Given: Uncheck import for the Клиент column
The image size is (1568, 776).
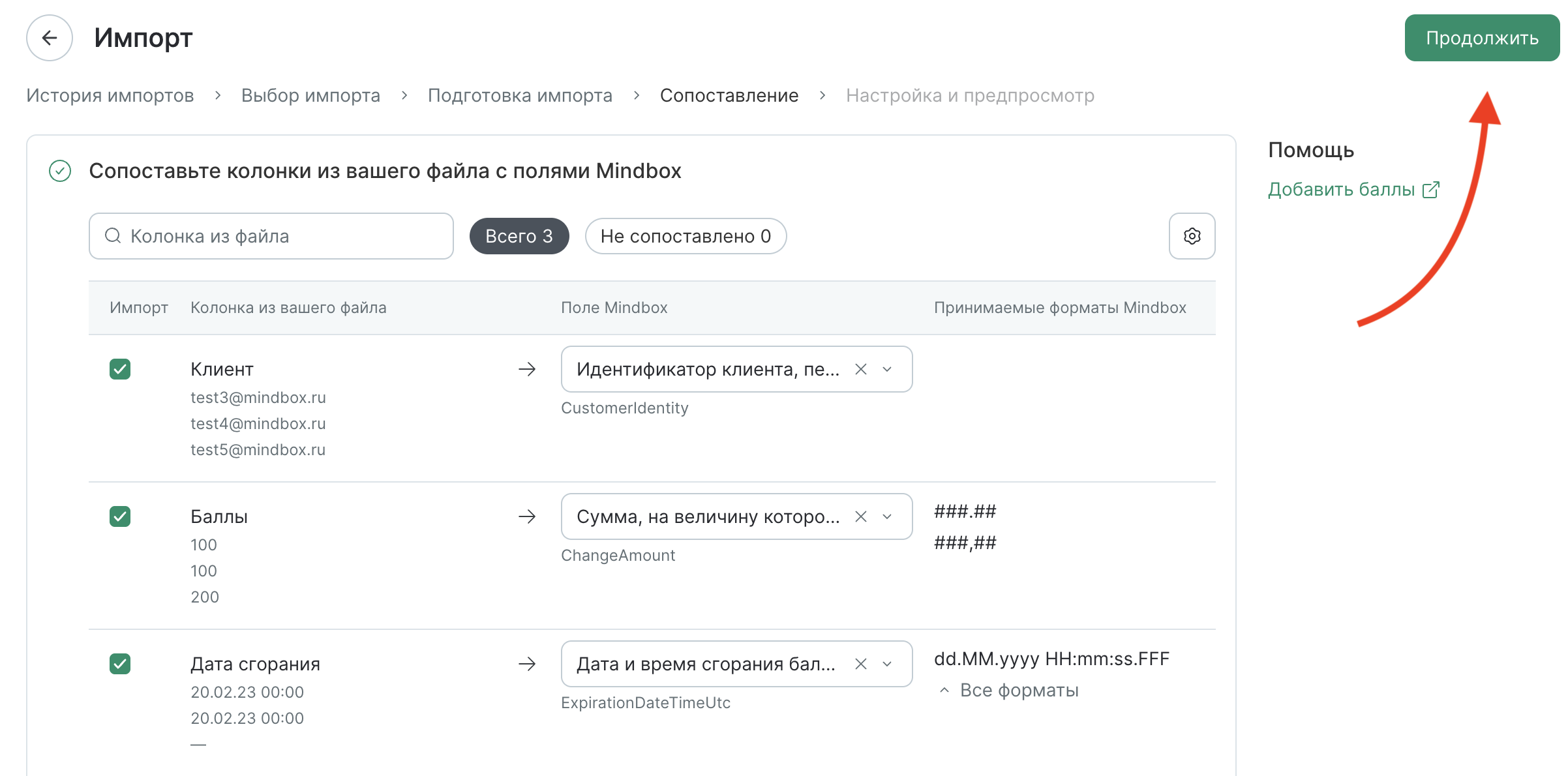Looking at the screenshot, I should [x=120, y=369].
